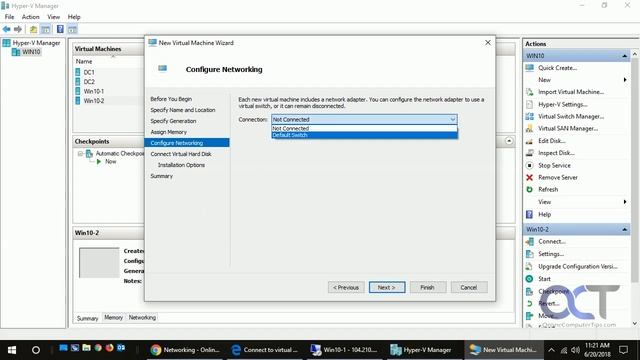
Task: Click the Up folder toolbar icon
Action: click(33, 29)
